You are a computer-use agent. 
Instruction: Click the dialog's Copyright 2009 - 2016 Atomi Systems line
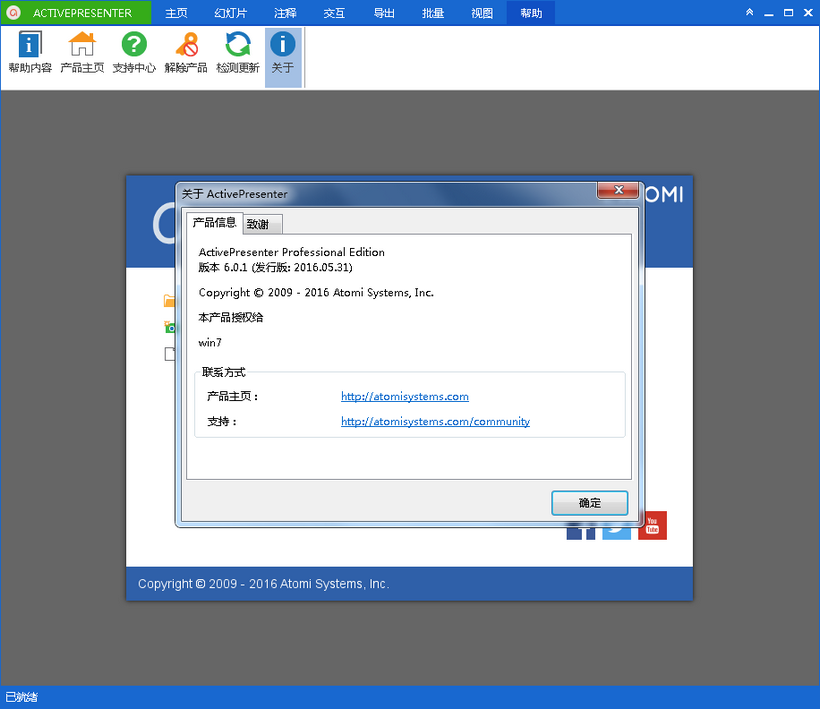316,292
